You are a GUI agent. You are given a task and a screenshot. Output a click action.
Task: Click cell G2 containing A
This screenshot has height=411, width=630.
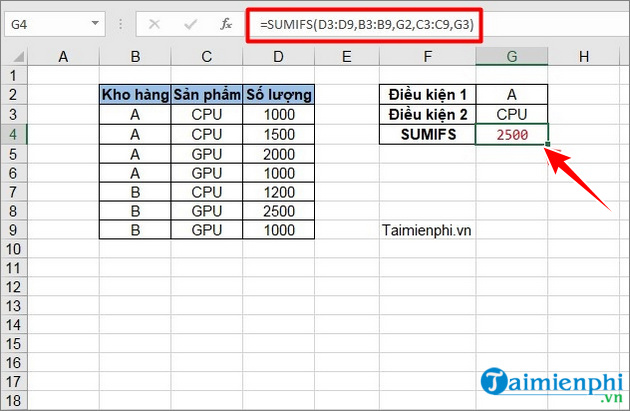tap(511, 95)
